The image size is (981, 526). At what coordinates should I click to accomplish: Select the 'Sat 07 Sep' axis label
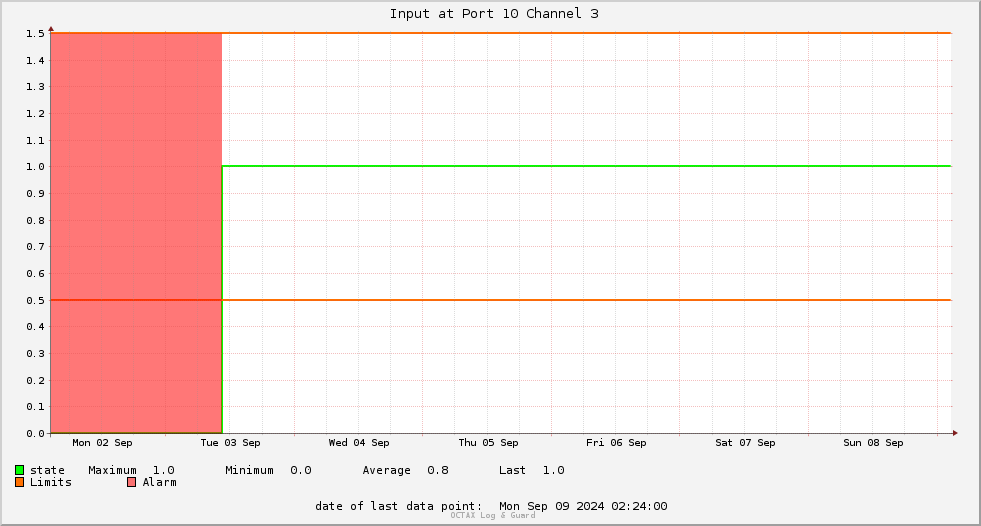pyautogui.click(x=745, y=443)
